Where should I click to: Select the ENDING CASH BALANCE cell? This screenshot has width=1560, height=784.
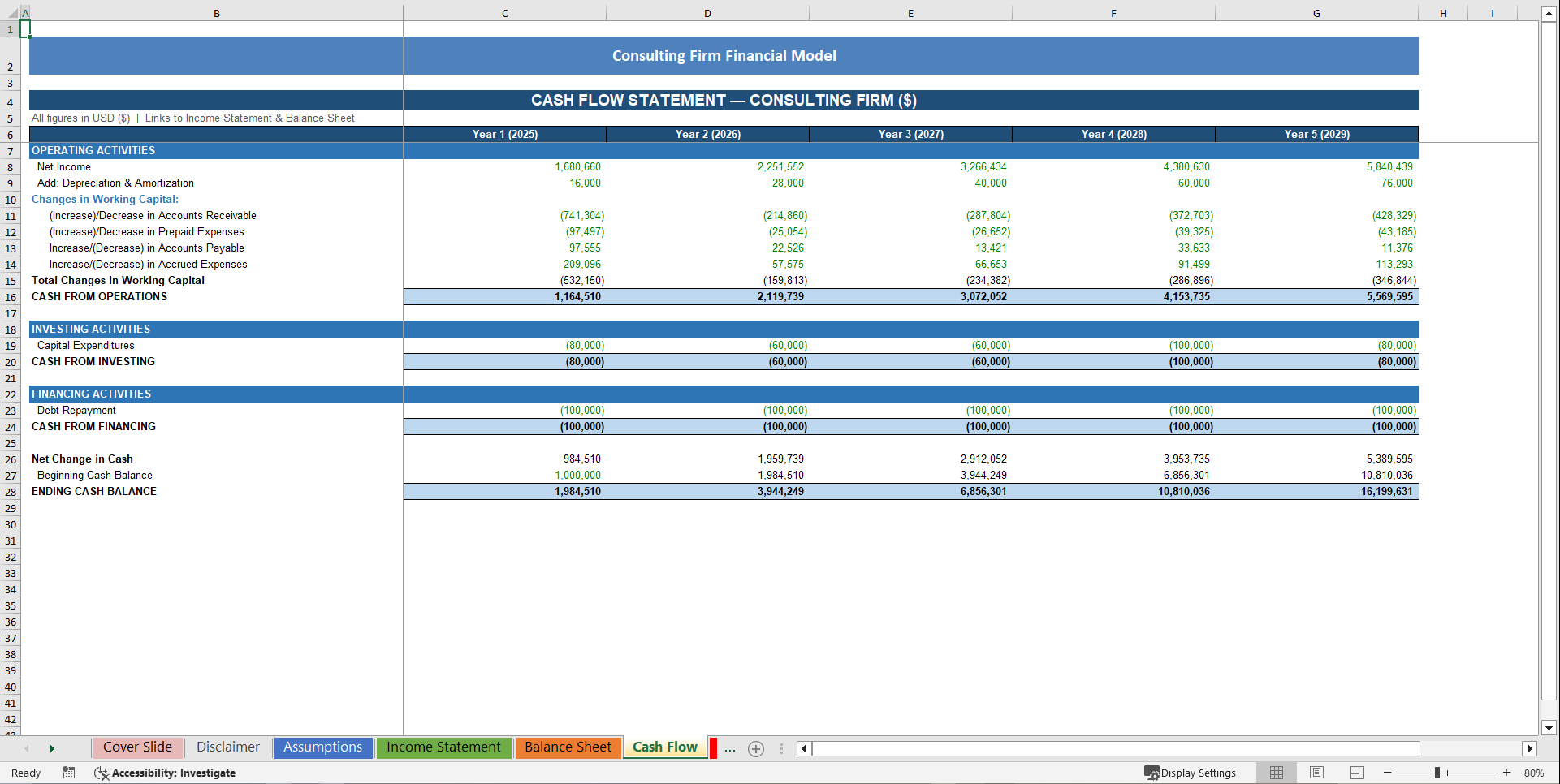click(x=93, y=491)
